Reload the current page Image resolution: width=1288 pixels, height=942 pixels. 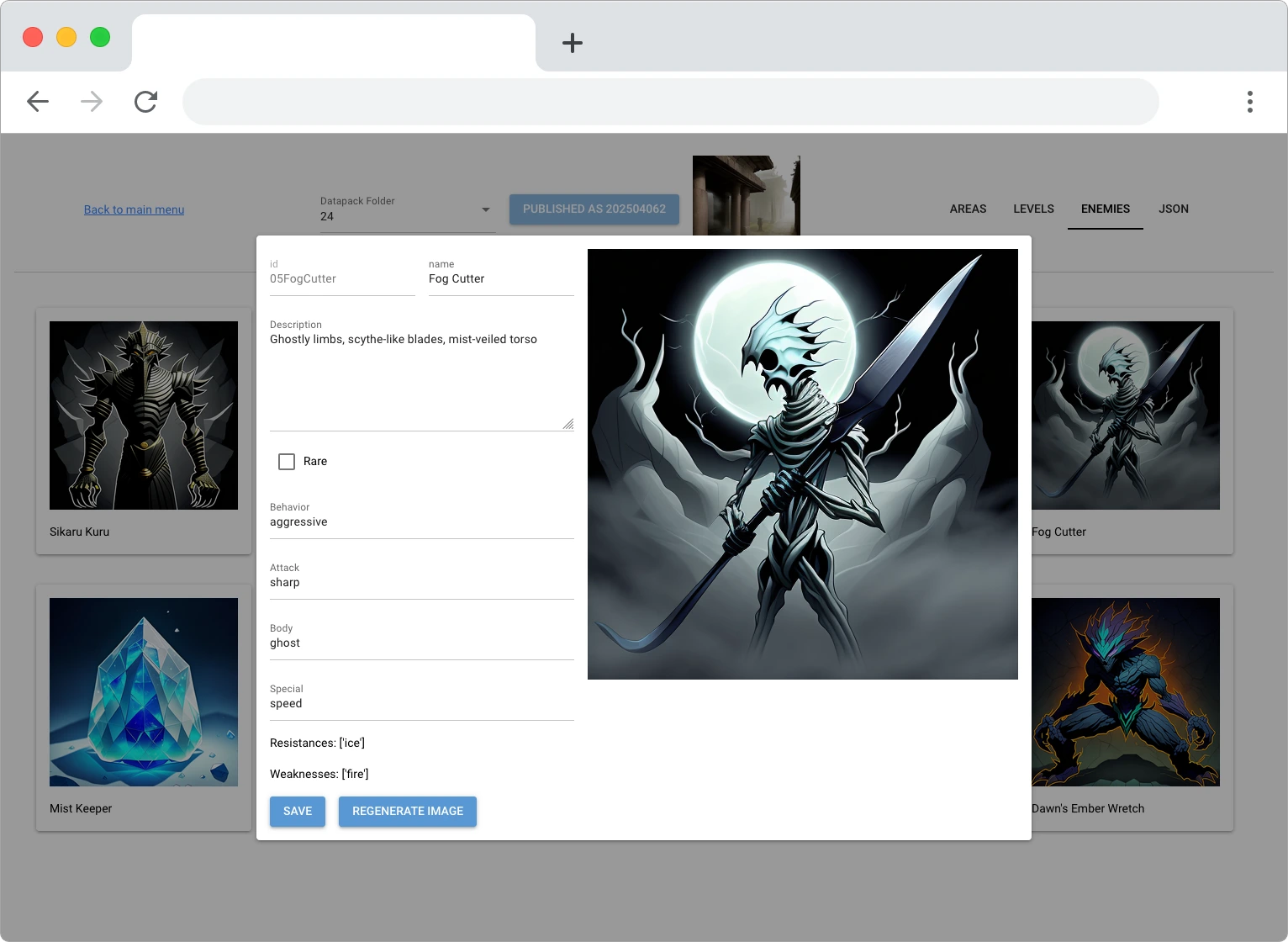pos(145,101)
